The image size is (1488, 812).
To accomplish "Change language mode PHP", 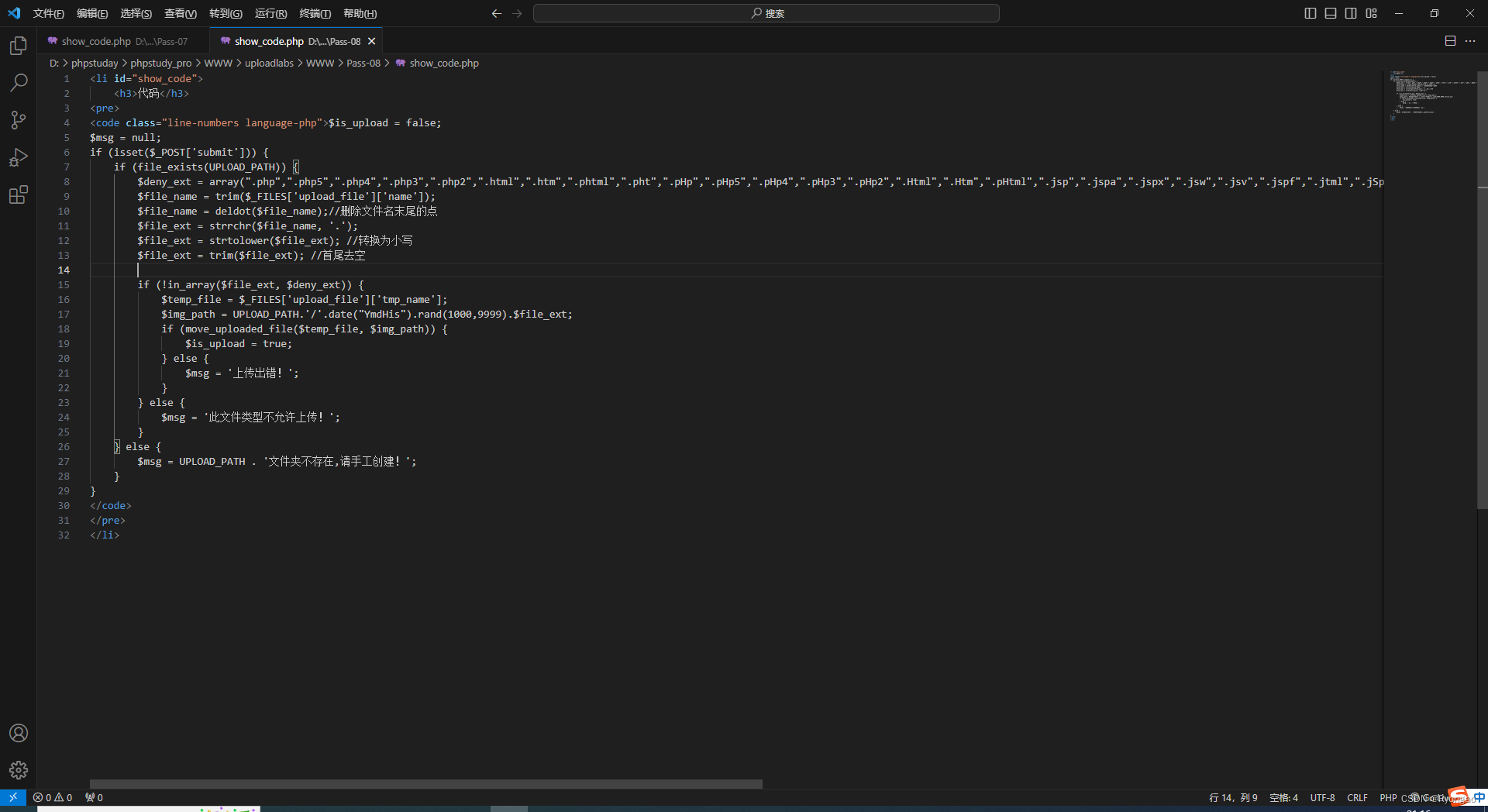I will coord(1388,797).
